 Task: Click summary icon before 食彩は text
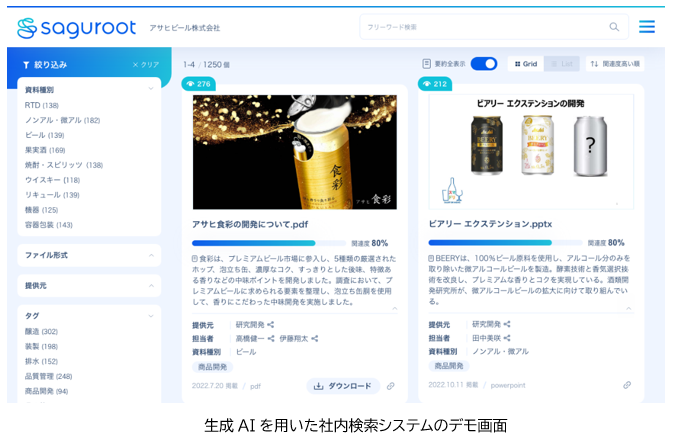click(195, 259)
